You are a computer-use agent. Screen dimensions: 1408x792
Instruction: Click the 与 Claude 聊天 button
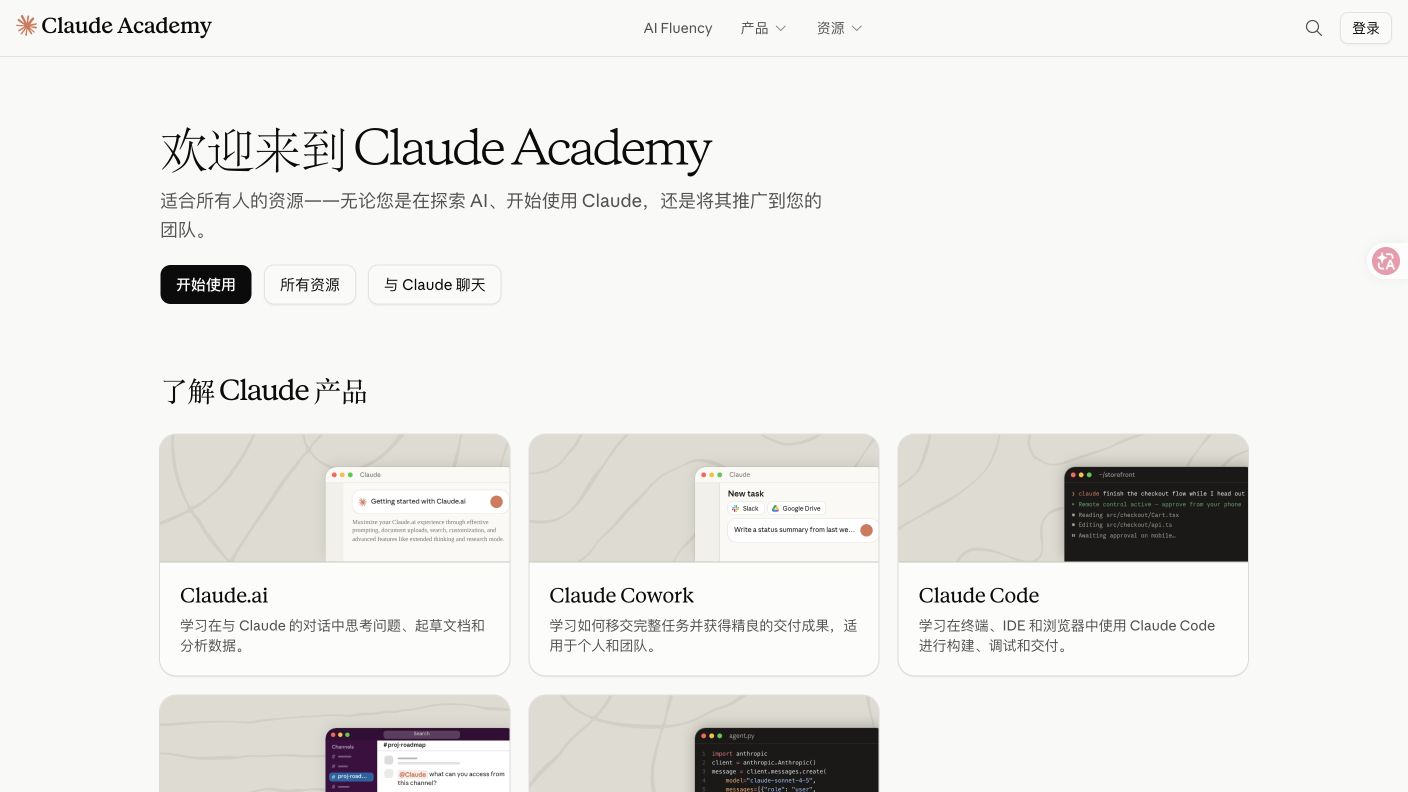click(x=434, y=285)
